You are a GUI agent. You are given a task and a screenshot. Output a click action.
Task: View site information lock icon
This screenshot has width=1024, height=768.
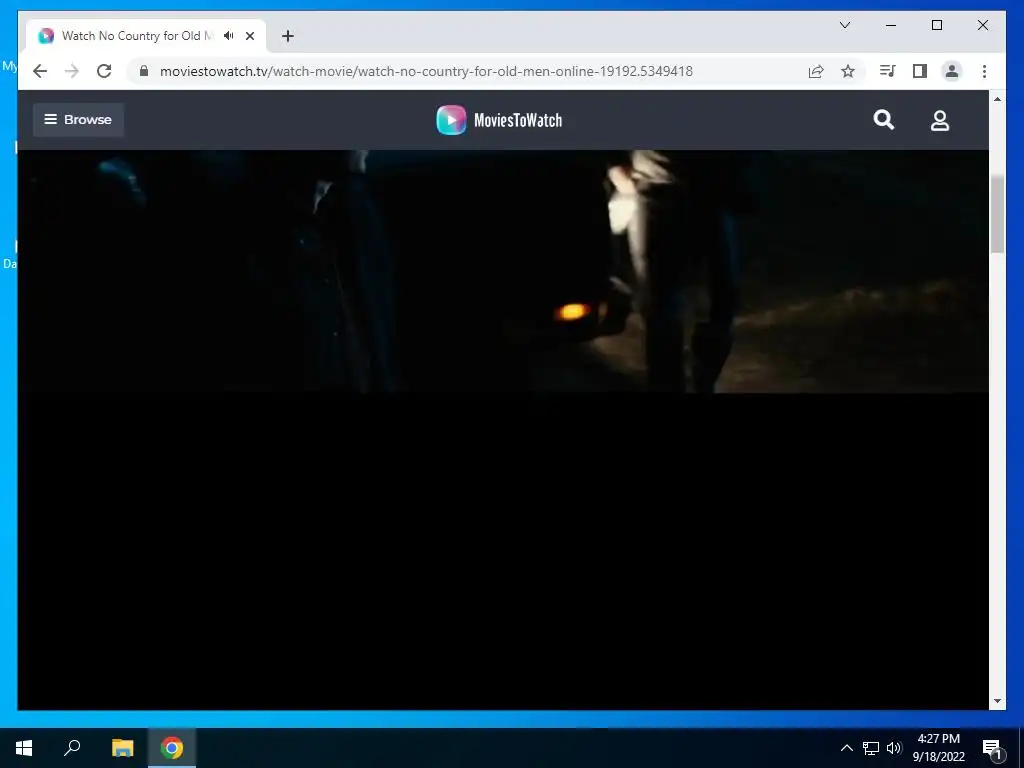click(144, 71)
